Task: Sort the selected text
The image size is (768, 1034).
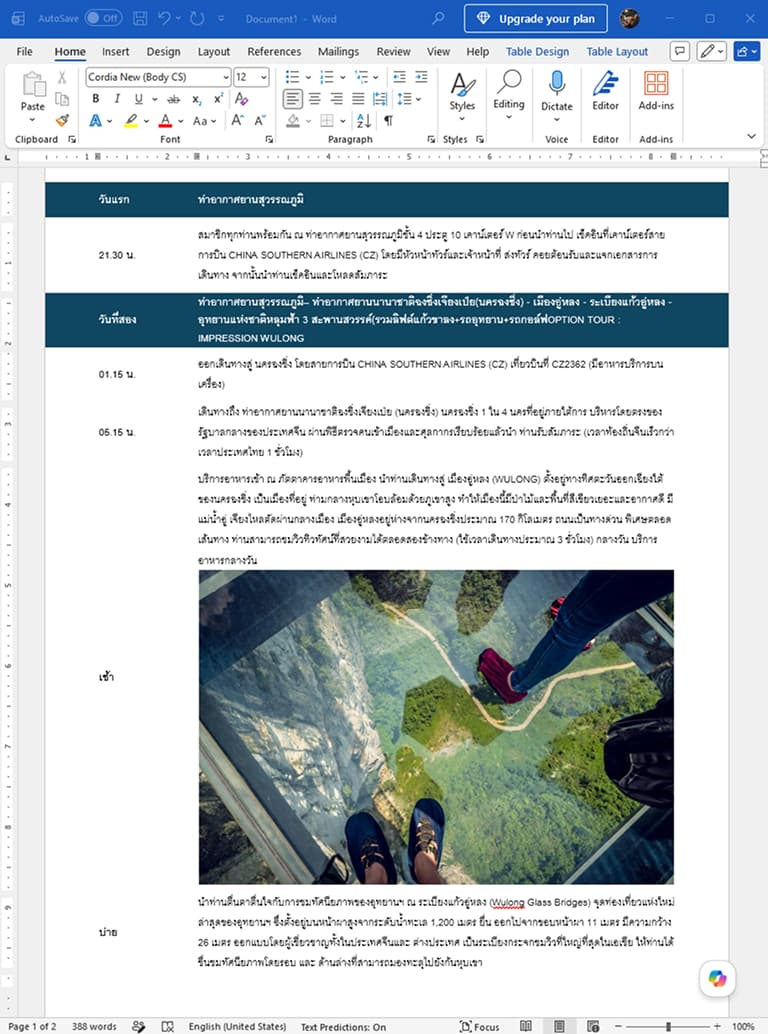Action: click(364, 121)
